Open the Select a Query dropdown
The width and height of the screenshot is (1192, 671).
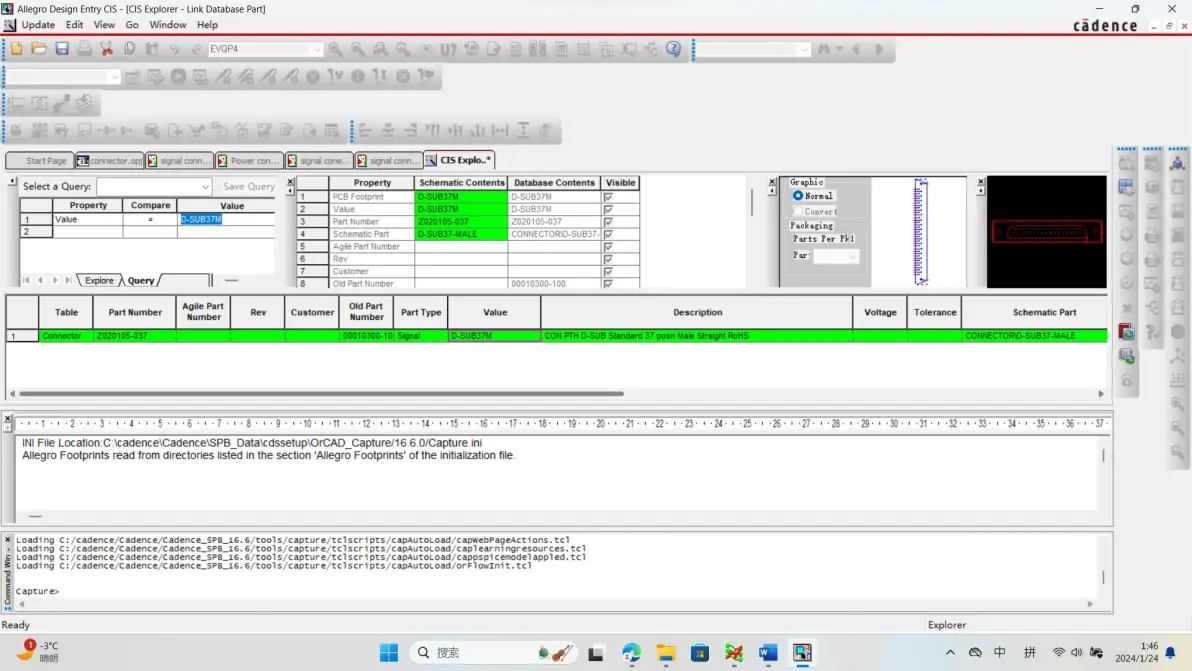(x=205, y=186)
